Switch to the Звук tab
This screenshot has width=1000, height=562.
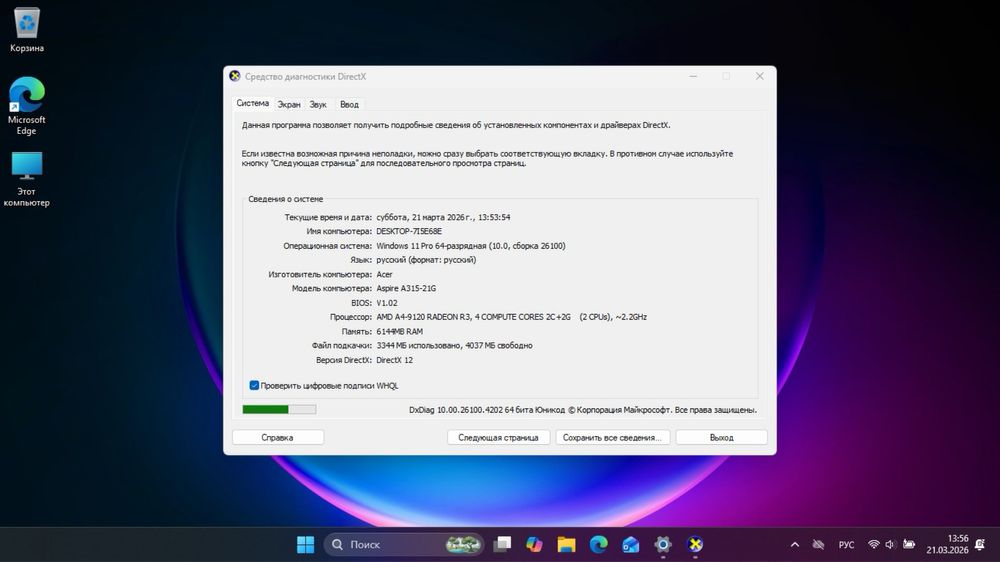pyautogui.click(x=318, y=105)
